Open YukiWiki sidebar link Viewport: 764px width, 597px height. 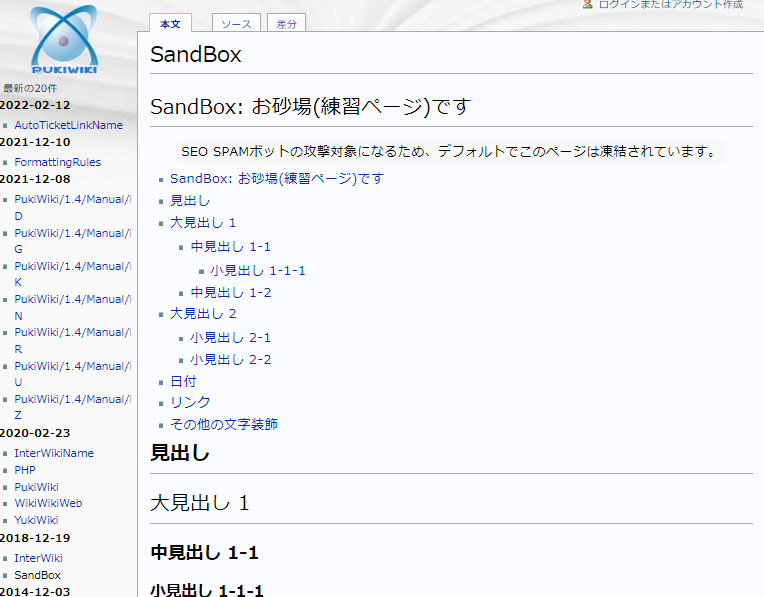[37, 520]
